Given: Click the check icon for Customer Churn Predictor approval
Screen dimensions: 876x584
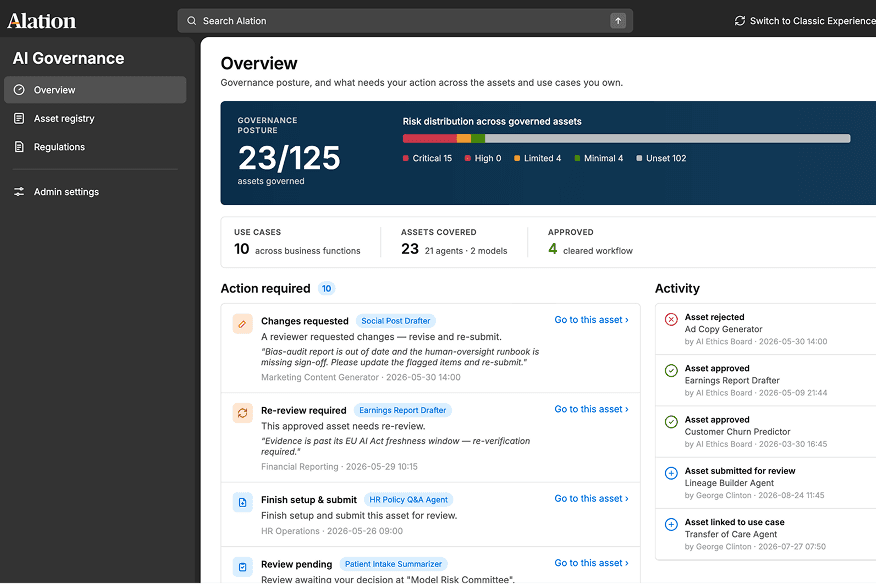Looking at the screenshot, I should (x=671, y=422).
